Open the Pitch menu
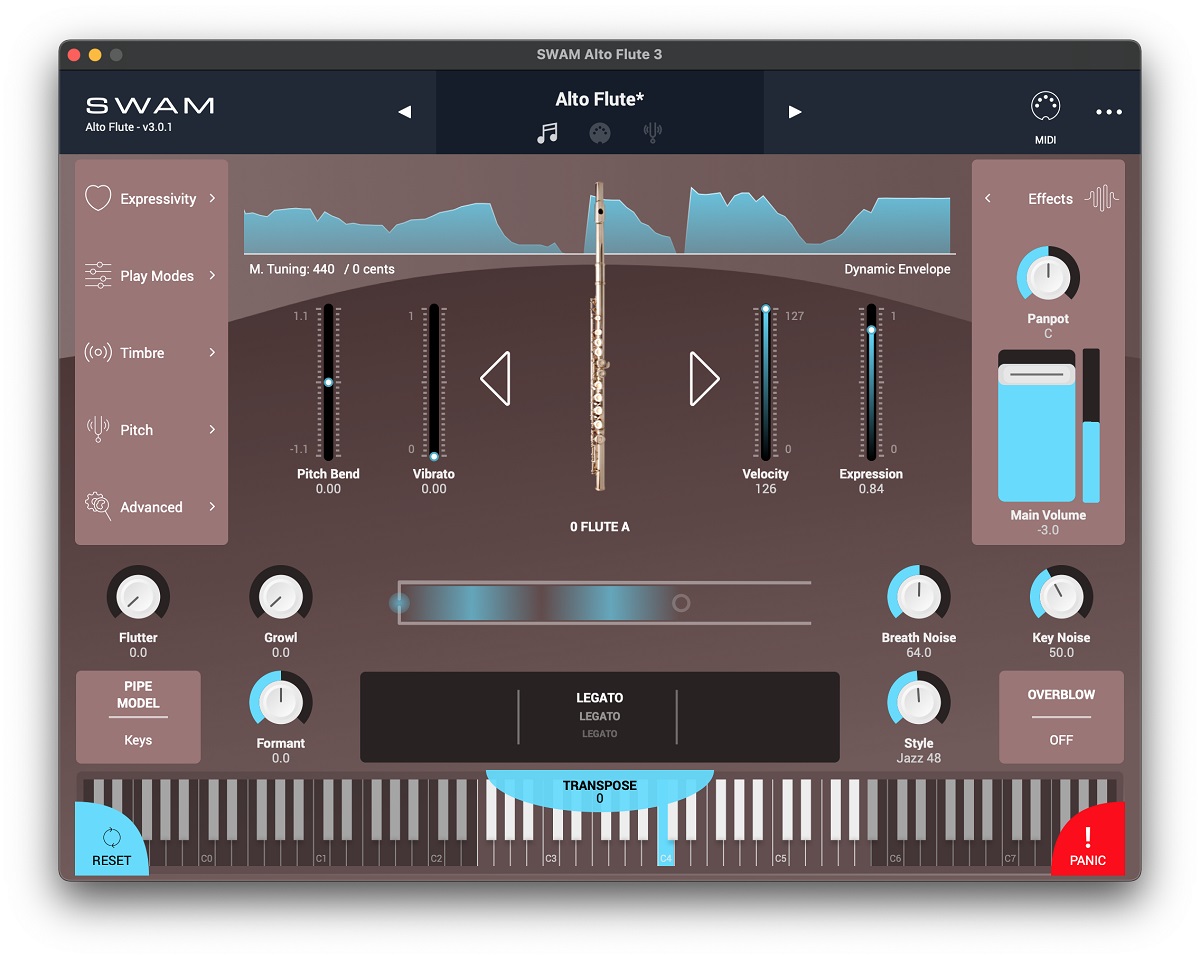The image size is (1200, 959). 136,430
